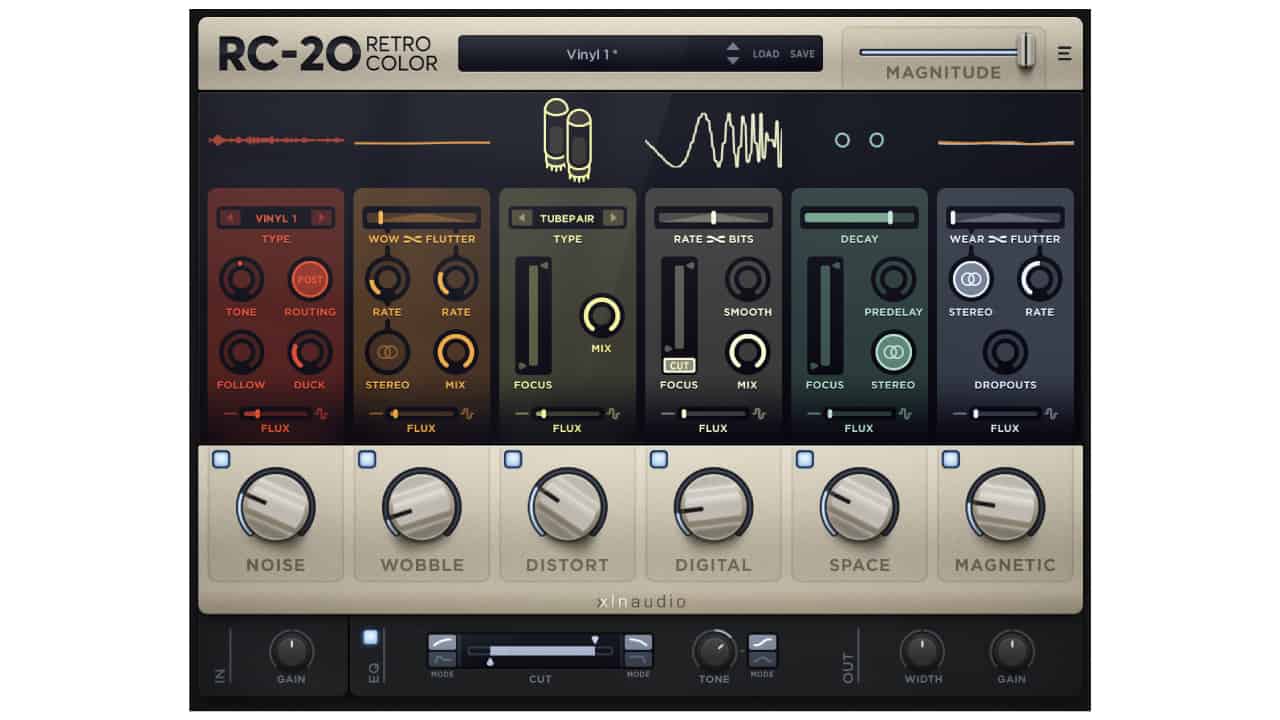Toggle the Stereo button in Space module
The image size is (1280, 720).
click(x=893, y=353)
